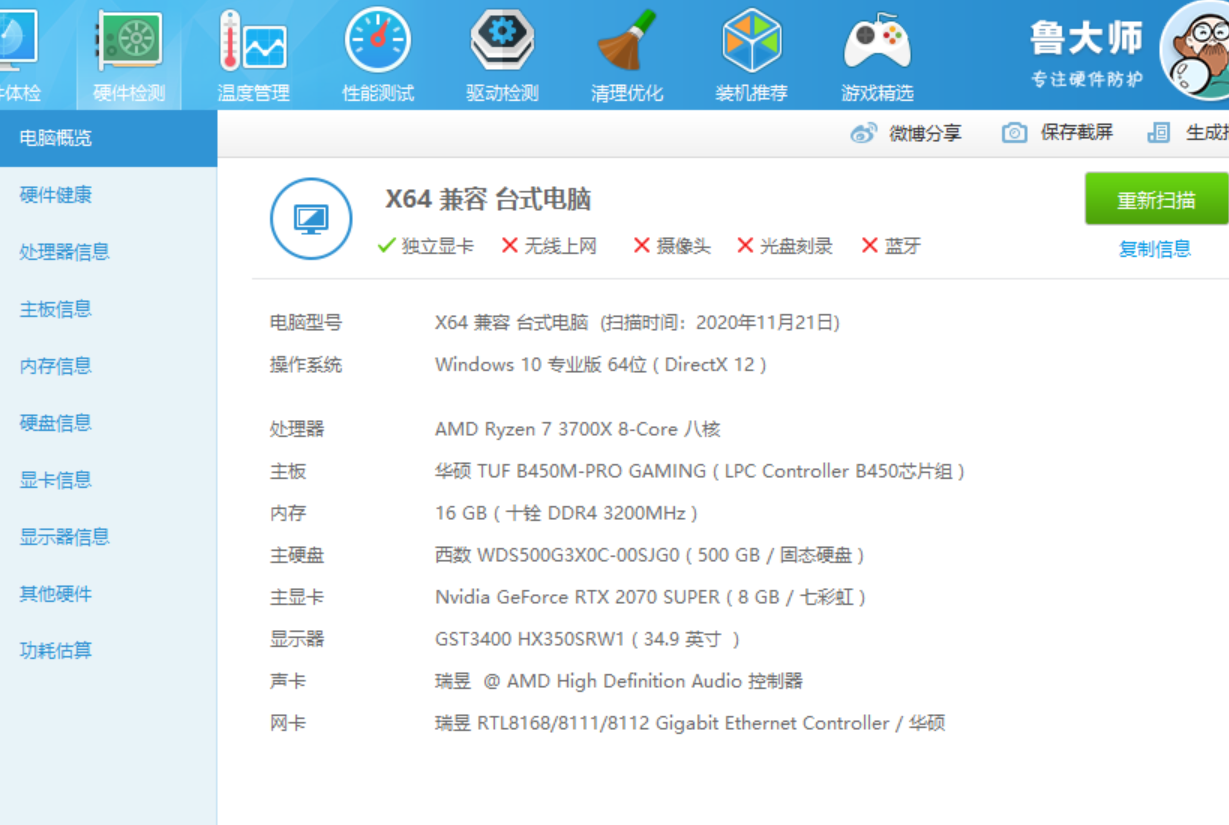Click the green 重新扫描 button

[x=1157, y=199]
